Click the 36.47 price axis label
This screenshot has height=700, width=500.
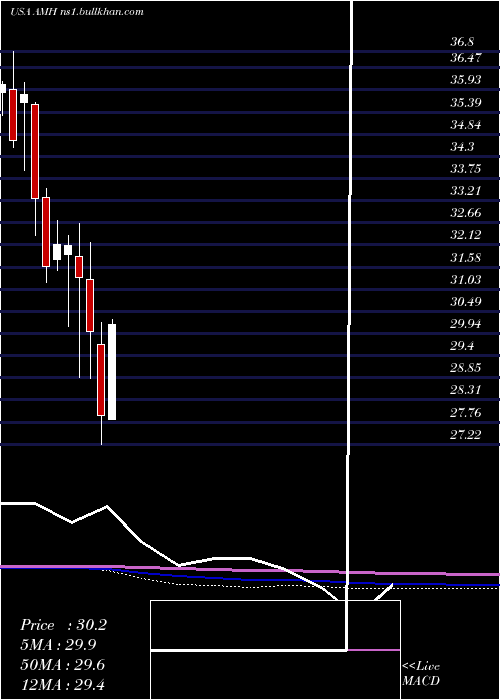(466, 58)
